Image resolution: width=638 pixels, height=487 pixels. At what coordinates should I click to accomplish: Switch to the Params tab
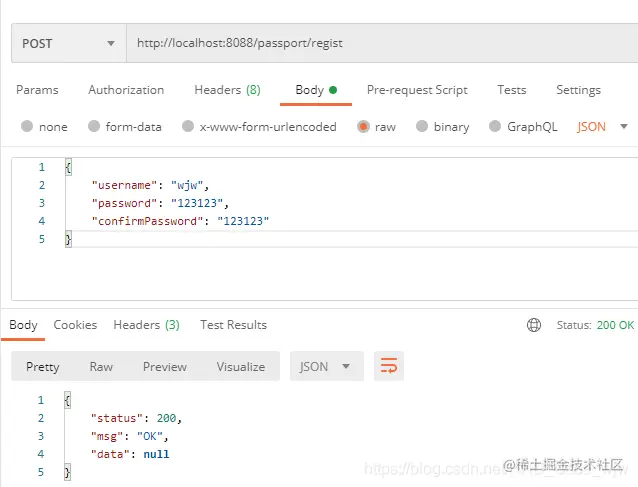click(37, 90)
